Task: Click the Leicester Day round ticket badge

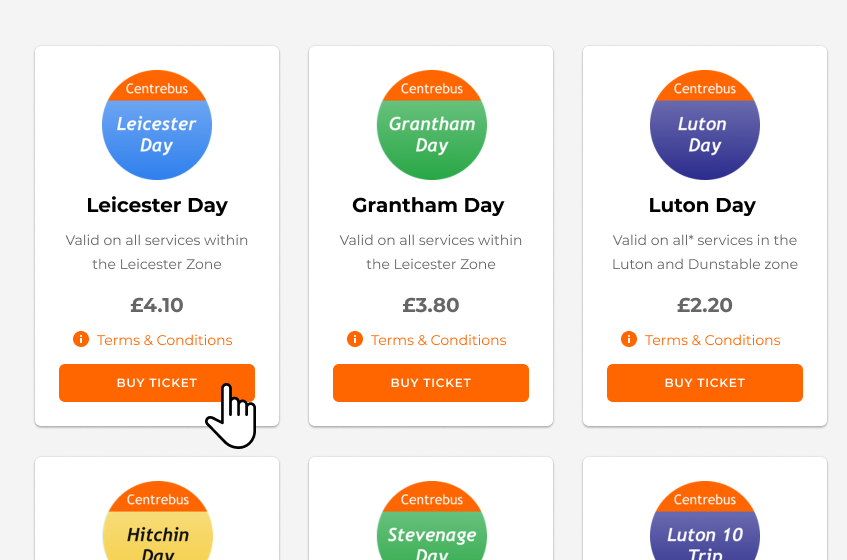Action: 157,125
